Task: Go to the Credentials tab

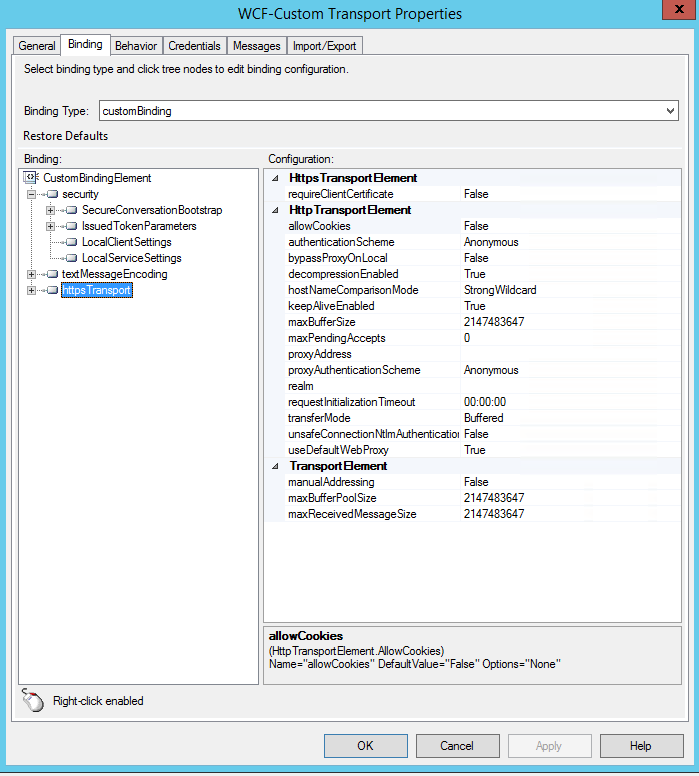Action: [195, 46]
